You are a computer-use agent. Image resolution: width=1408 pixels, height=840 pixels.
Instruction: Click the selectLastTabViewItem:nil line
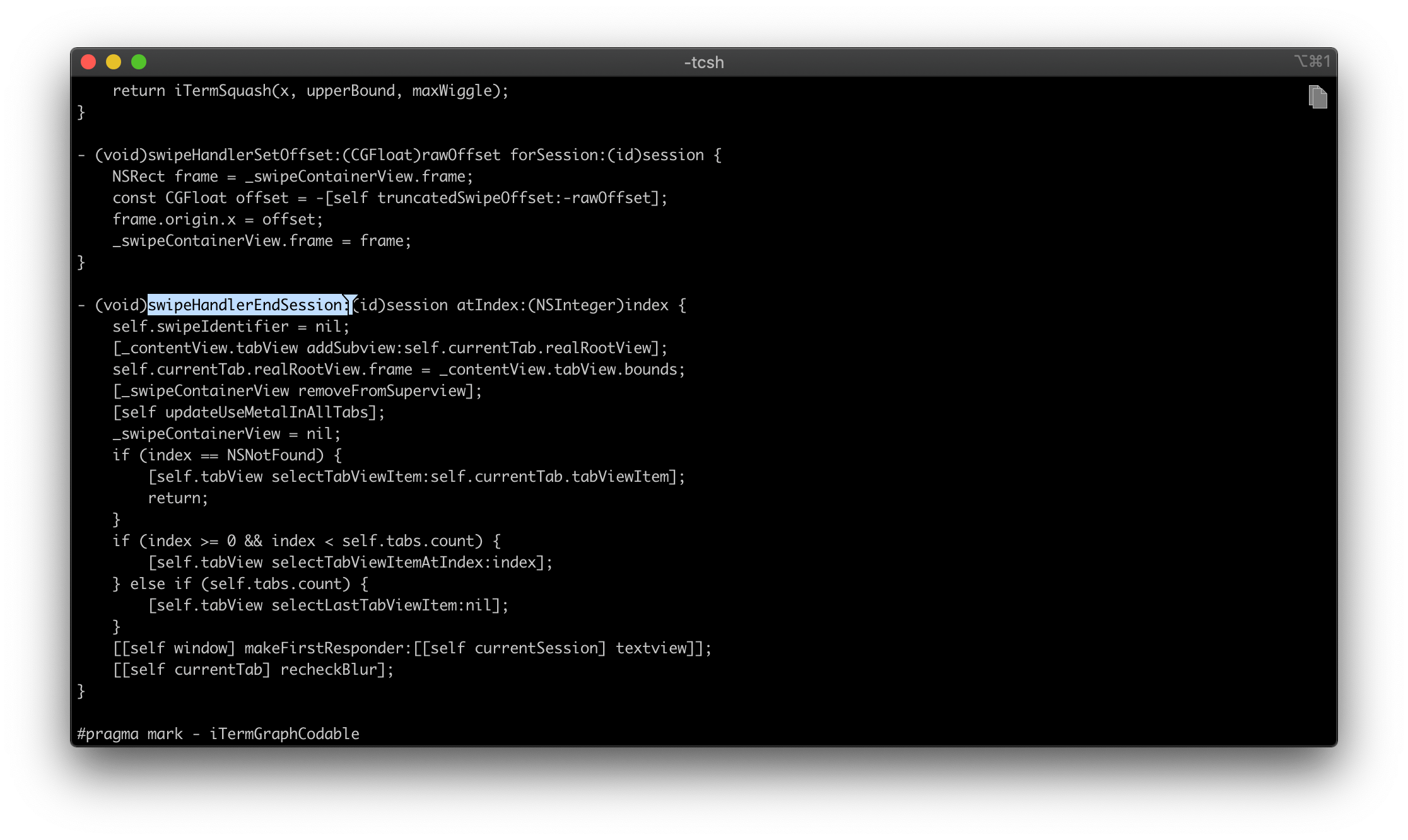(x=328, y=605)
